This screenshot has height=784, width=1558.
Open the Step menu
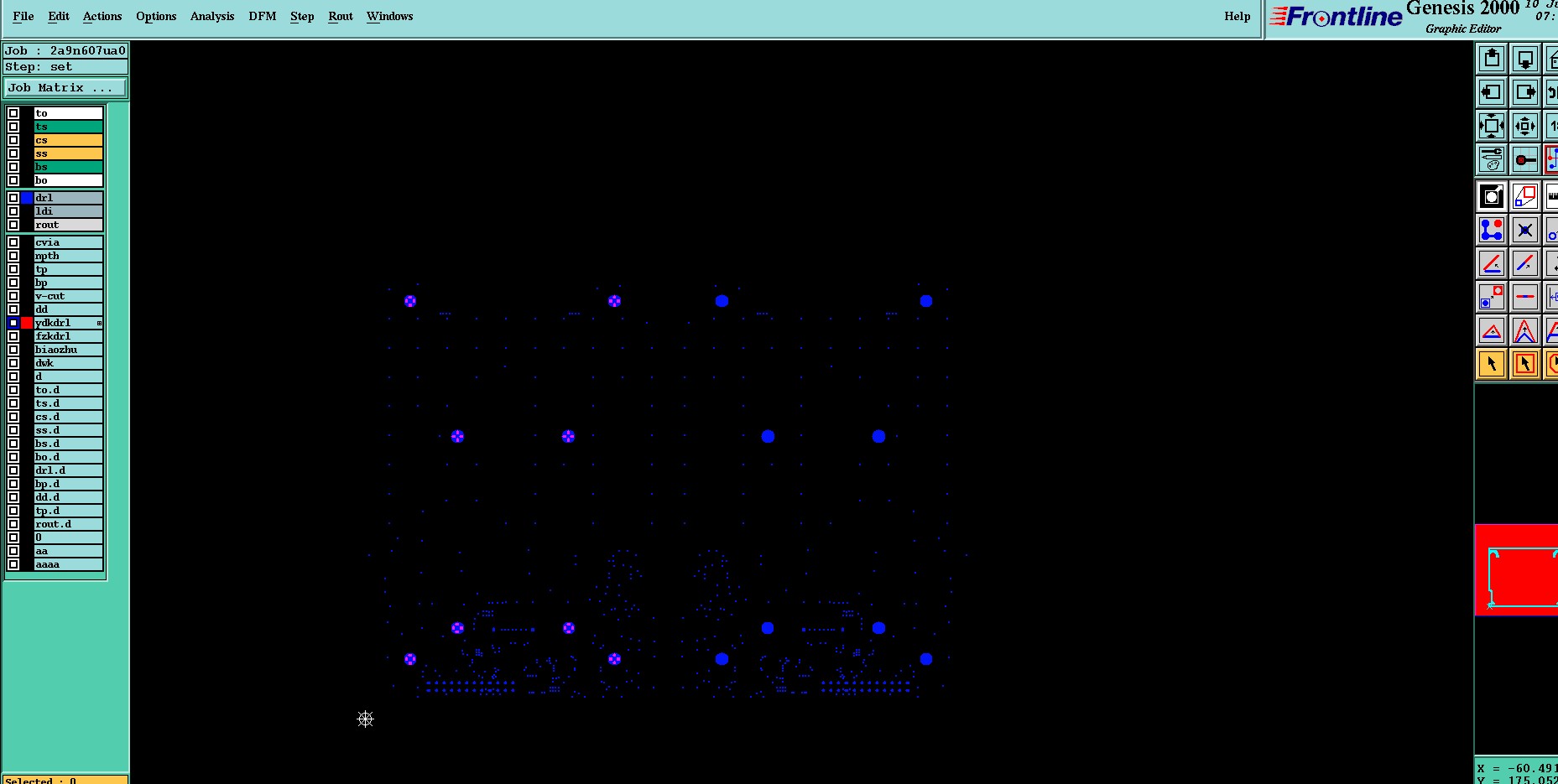coord(302,16)
